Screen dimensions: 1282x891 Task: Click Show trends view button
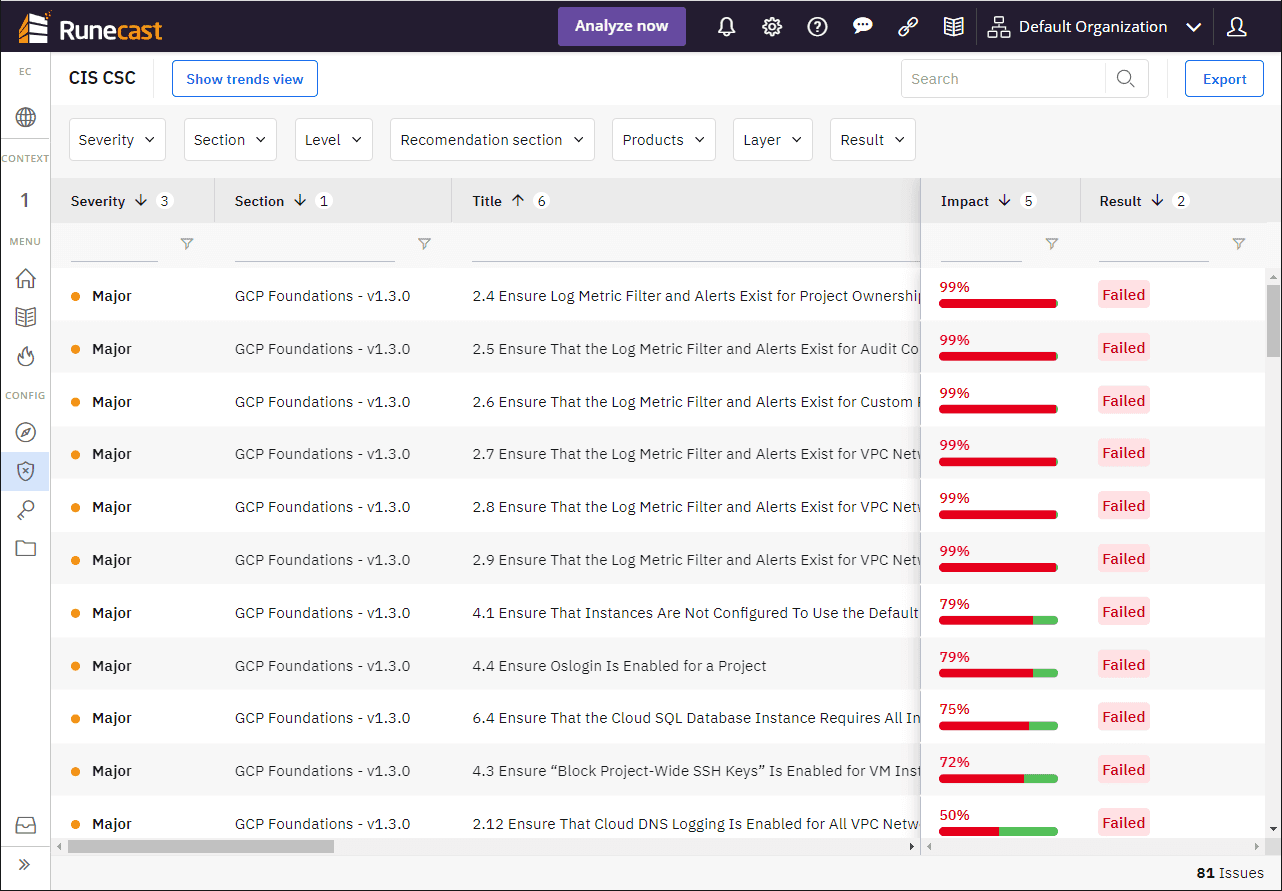[x=245, y=79]
